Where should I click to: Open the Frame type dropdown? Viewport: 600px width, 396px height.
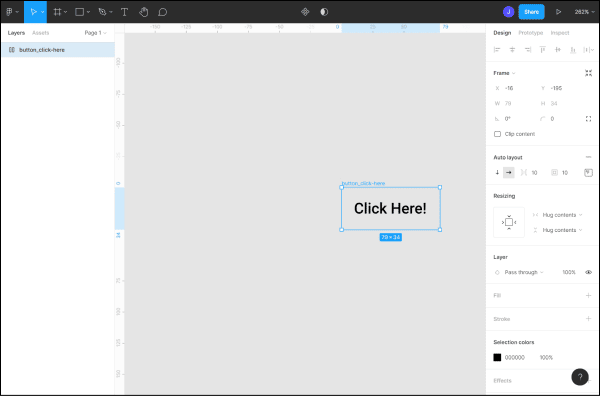pos(504,73)
